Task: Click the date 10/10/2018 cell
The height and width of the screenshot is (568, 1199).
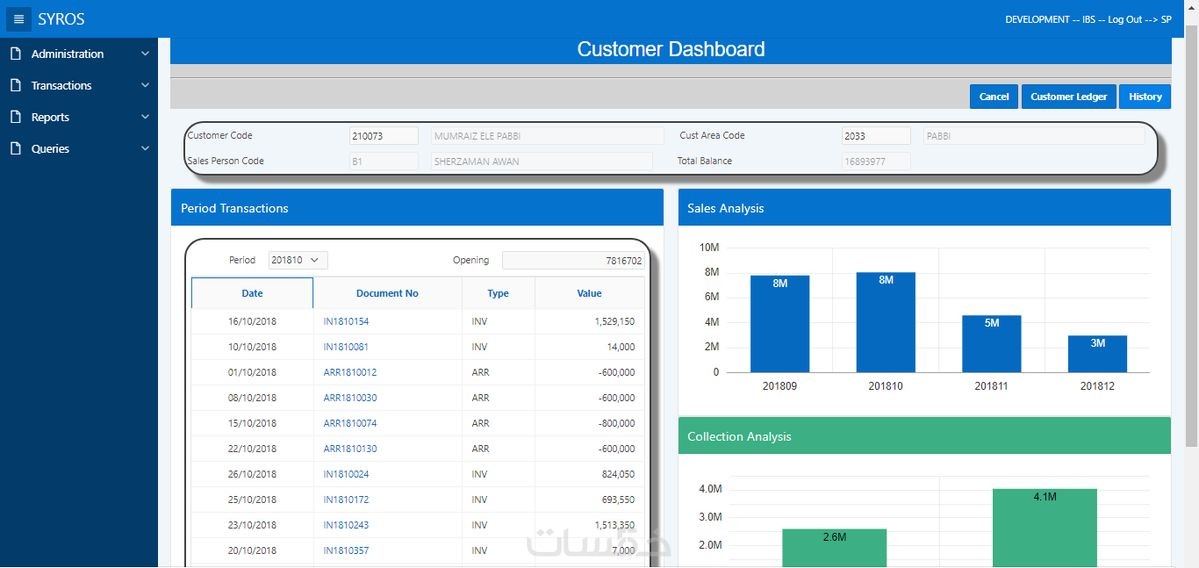Action: pyautogui.click(x=252, y=347)
